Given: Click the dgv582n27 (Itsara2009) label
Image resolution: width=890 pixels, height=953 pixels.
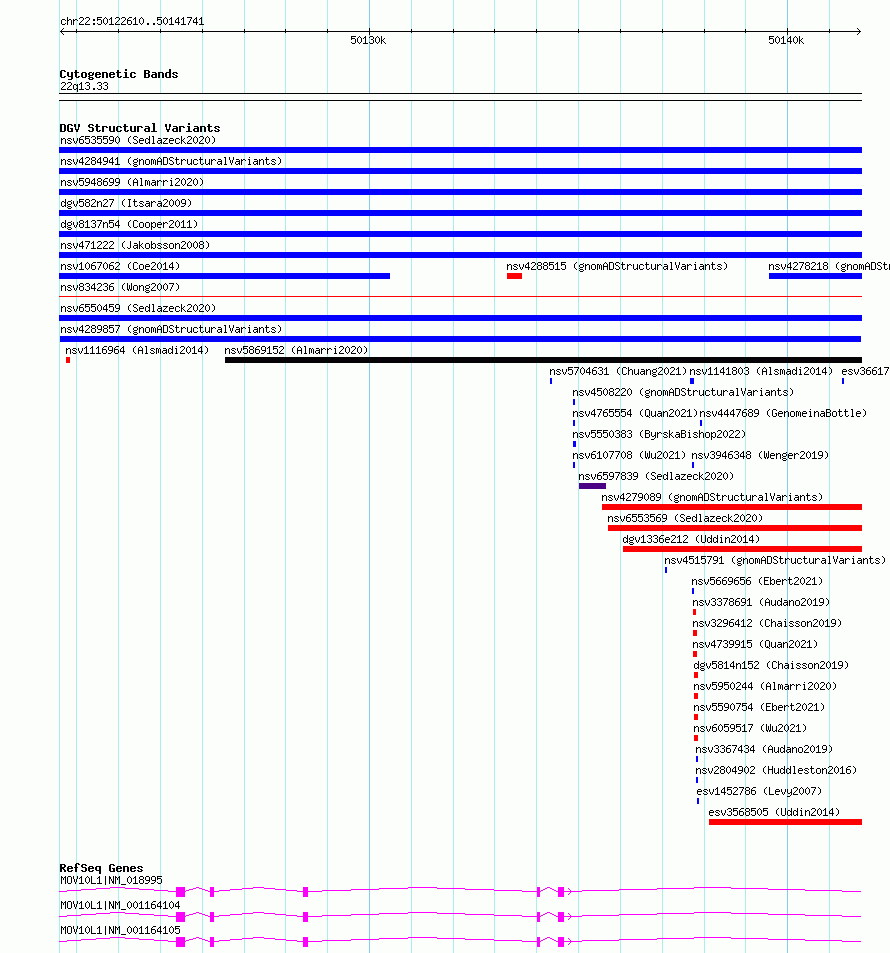Looking at the screenshot, I should (126, 204).
